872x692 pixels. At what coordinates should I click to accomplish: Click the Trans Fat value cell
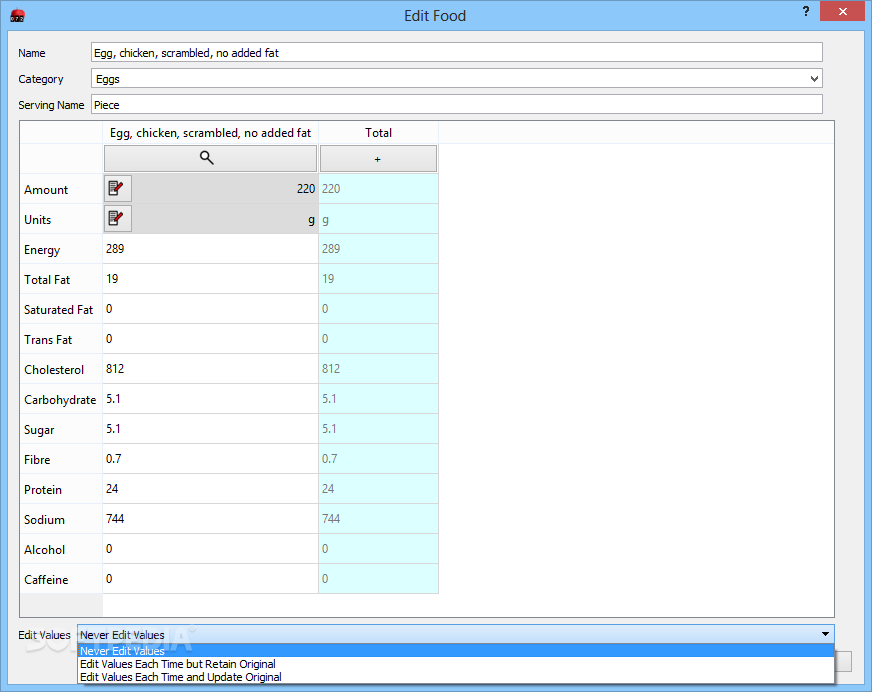tap(210, 339)
